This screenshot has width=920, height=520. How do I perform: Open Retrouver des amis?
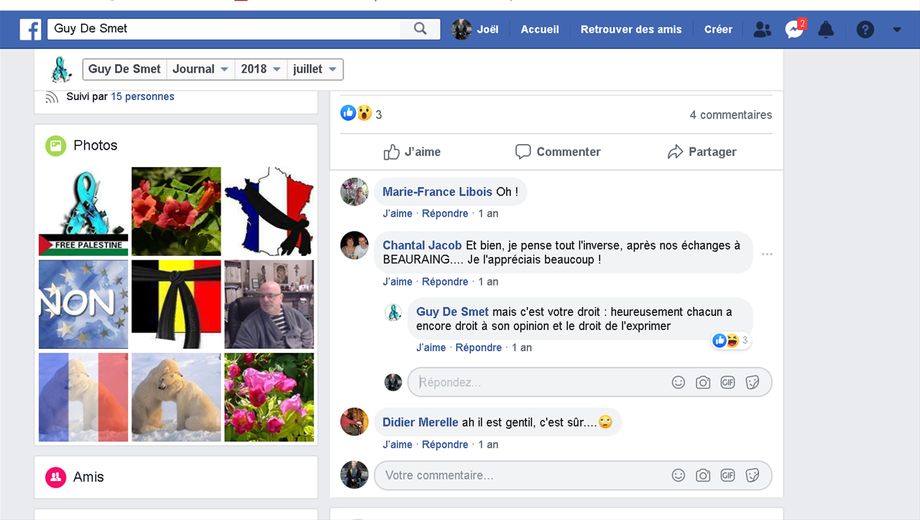(x=631, y=29)
